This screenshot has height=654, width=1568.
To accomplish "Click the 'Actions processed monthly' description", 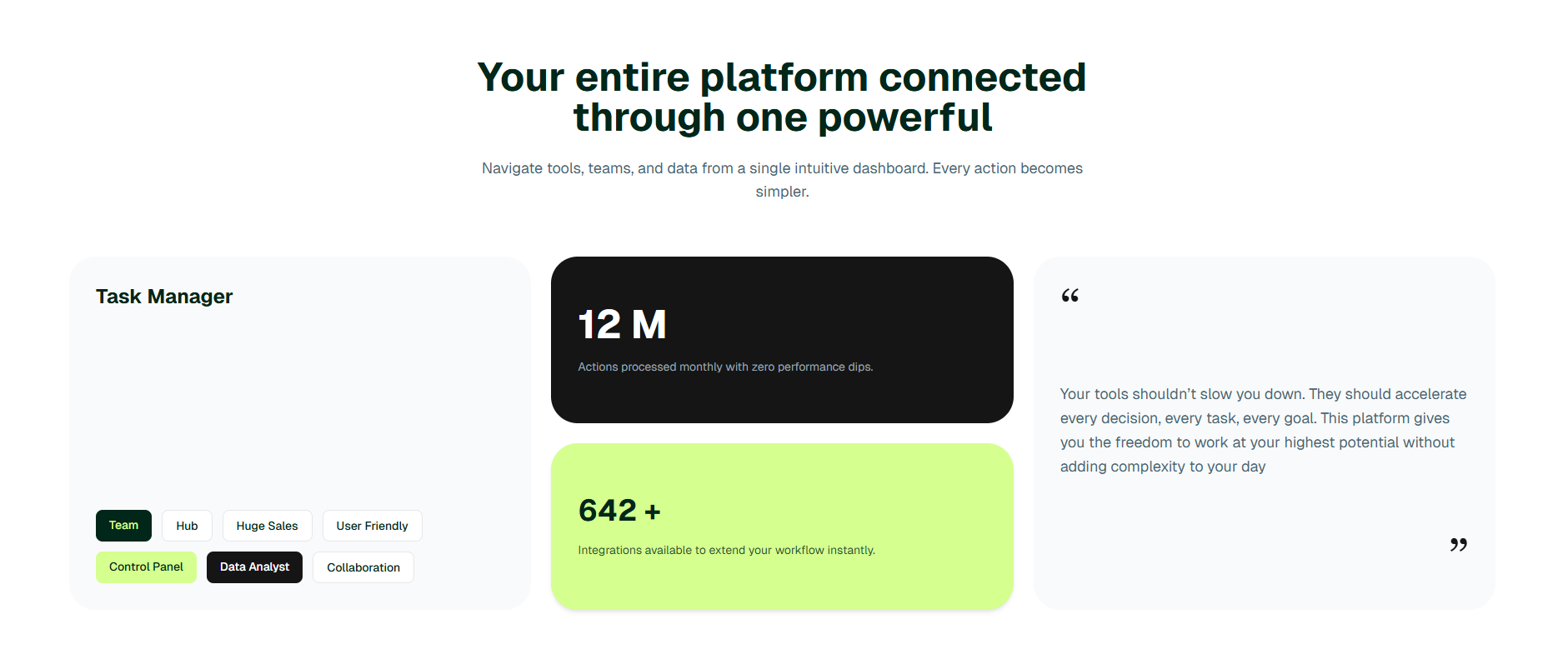I will click(725, 367).
